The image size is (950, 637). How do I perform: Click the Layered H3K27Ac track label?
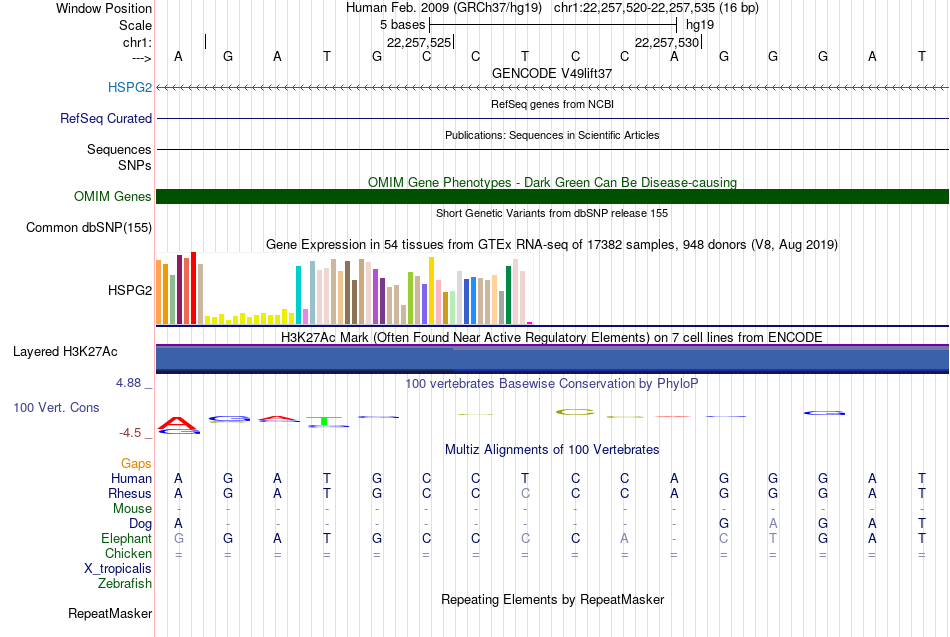(x=65, y=352)
